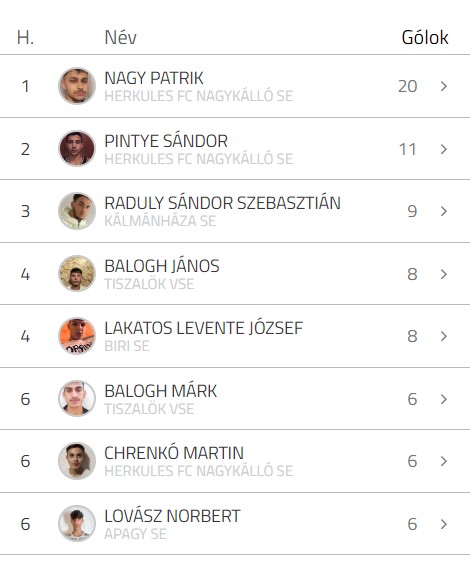
Task: Open Balogh Márk's avatar image
Action: click(77, 399)
